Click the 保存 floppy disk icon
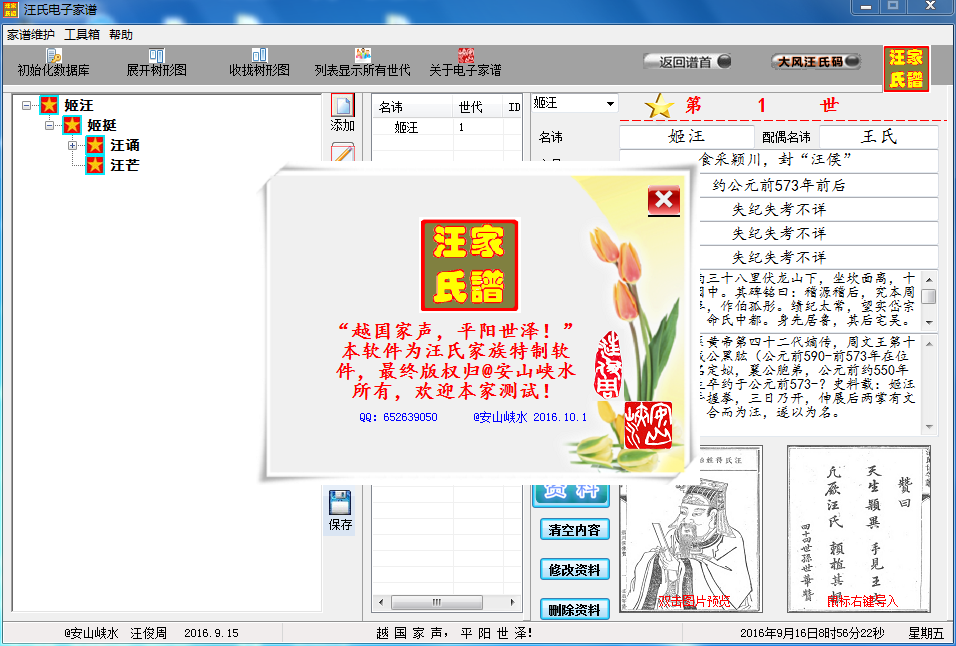956x646 pixels. pyautogui.click(x=340, y=503)
